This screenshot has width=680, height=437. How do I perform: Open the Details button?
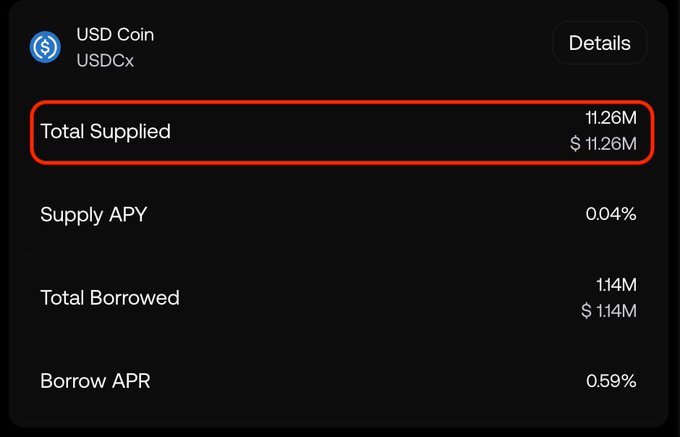pyautogui.click(x=599, y=43)
